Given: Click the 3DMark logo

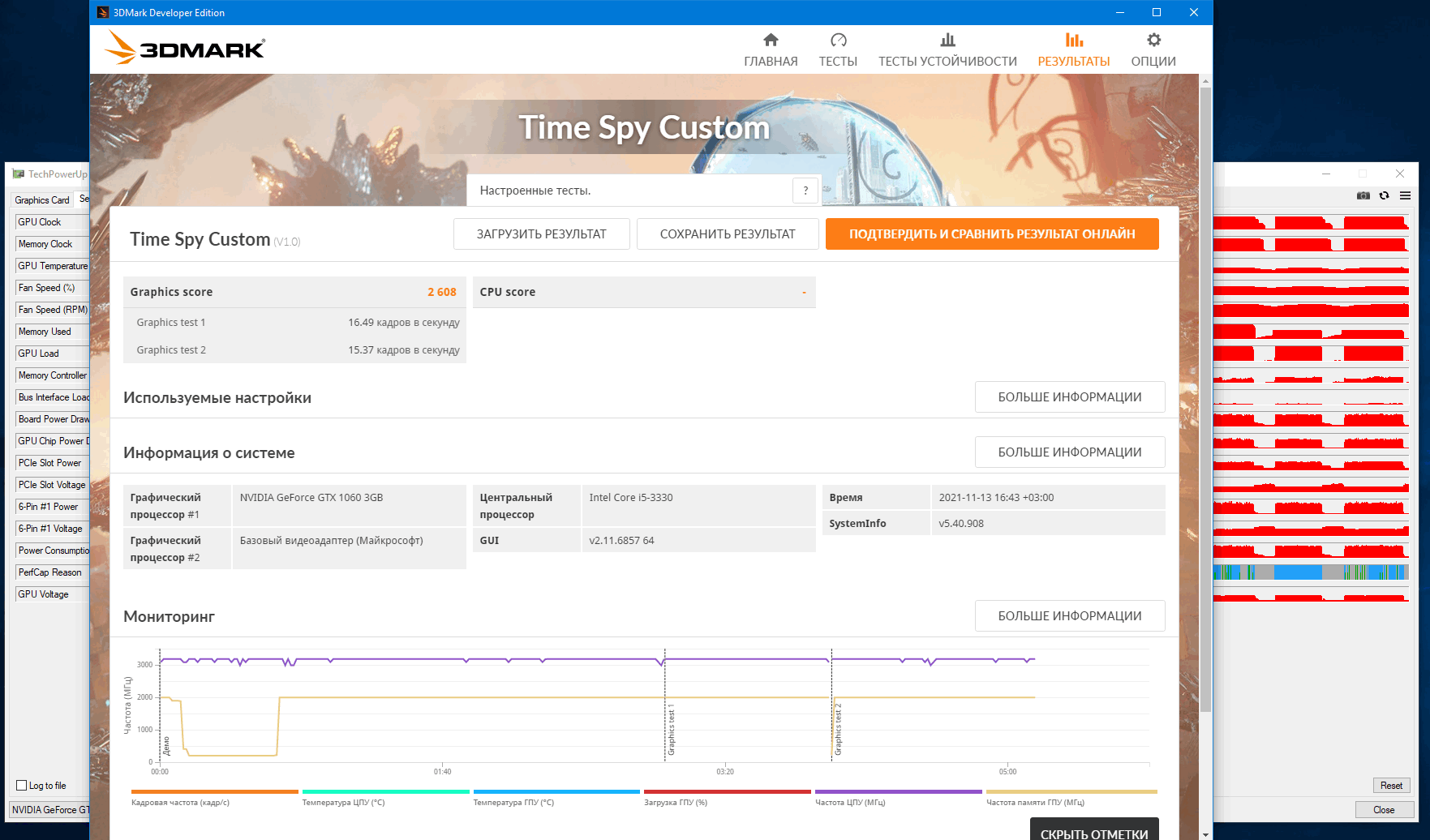Looking at the screenshot, I should (185, 48).
